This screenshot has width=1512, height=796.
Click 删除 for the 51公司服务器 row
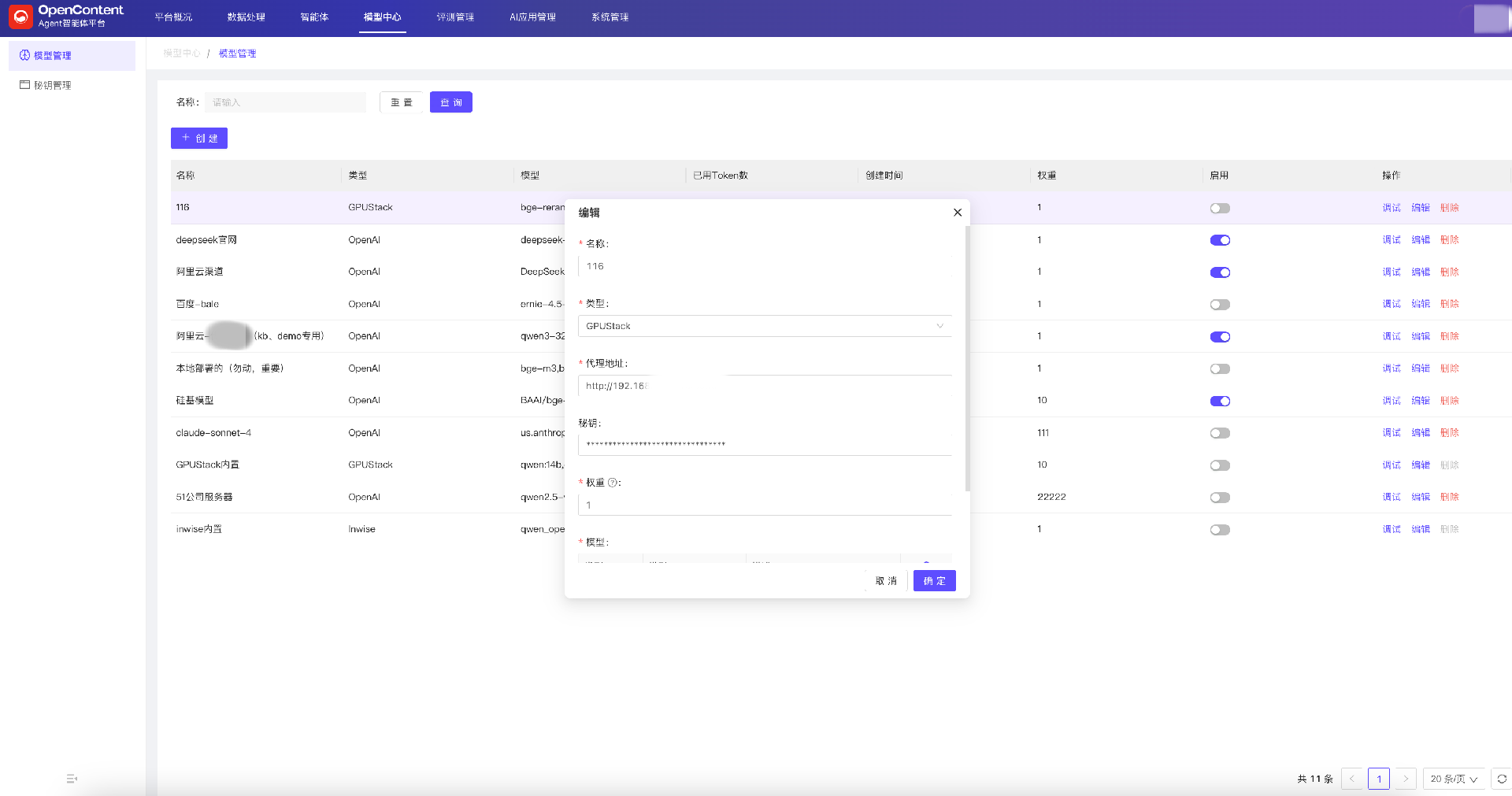1450,497
